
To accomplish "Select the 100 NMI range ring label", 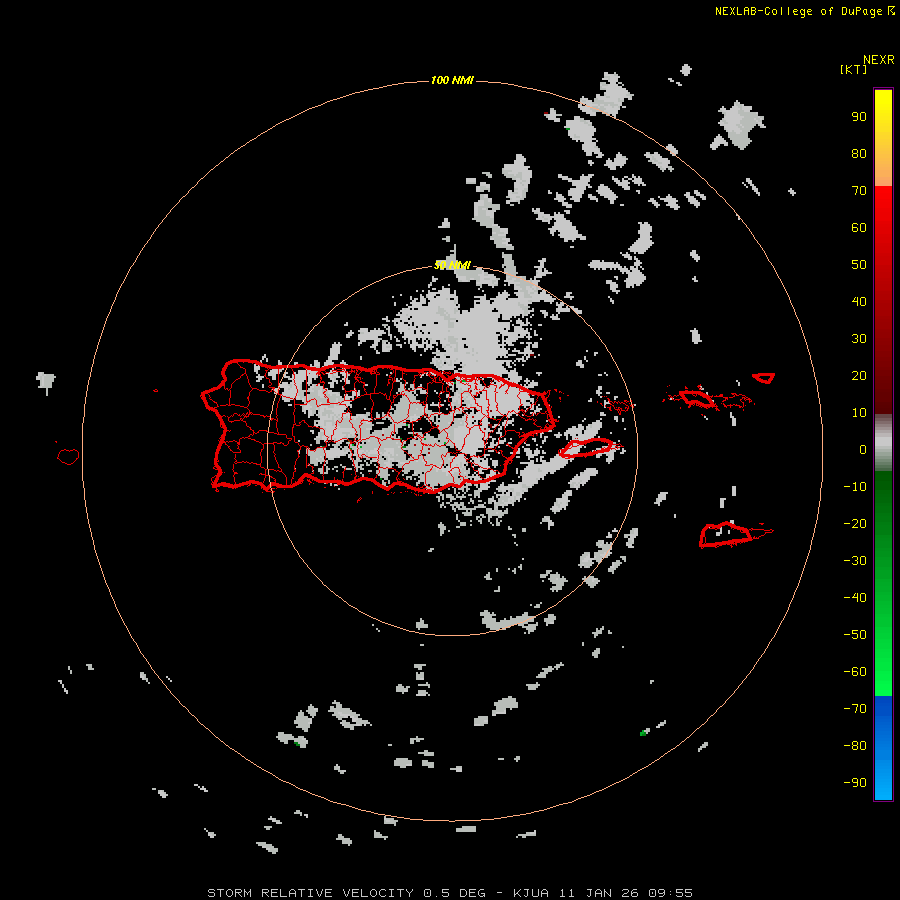I will (x=452, y=80).
